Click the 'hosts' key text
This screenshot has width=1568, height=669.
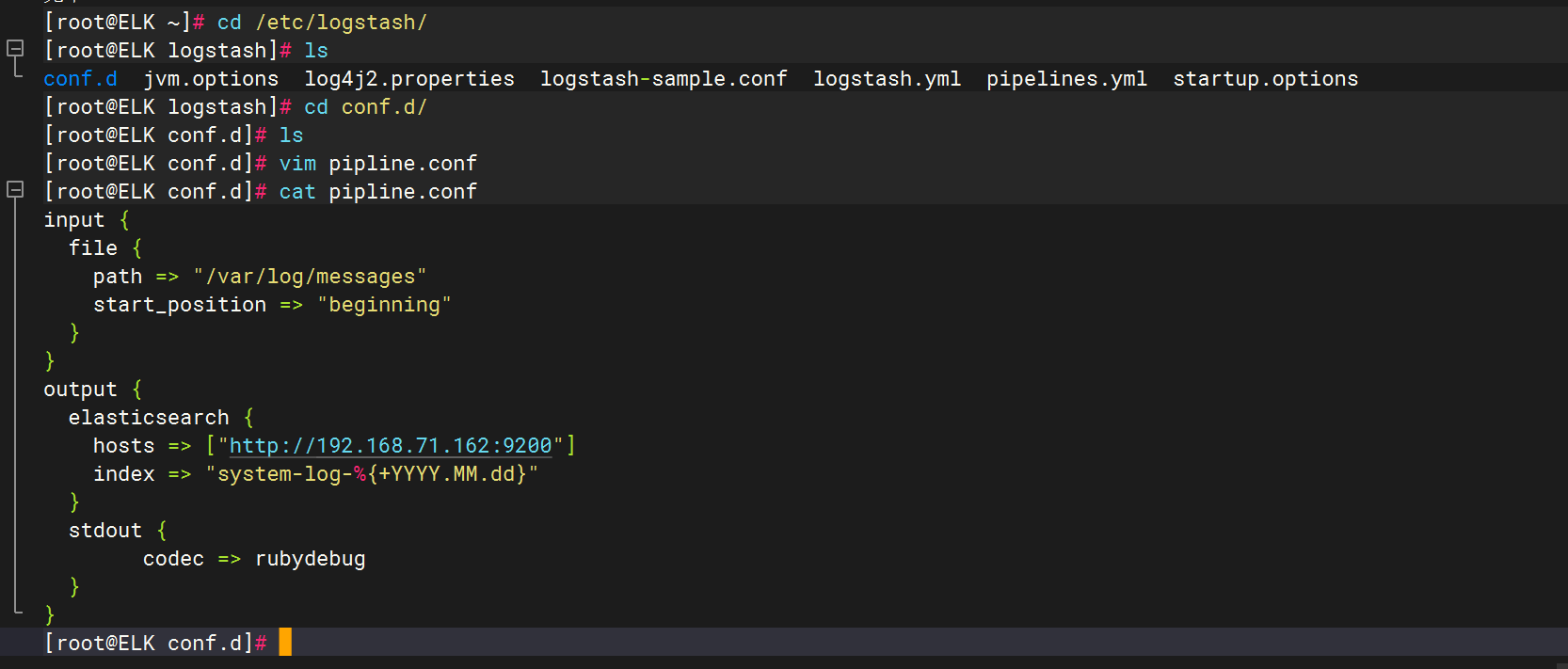[124, 446]
